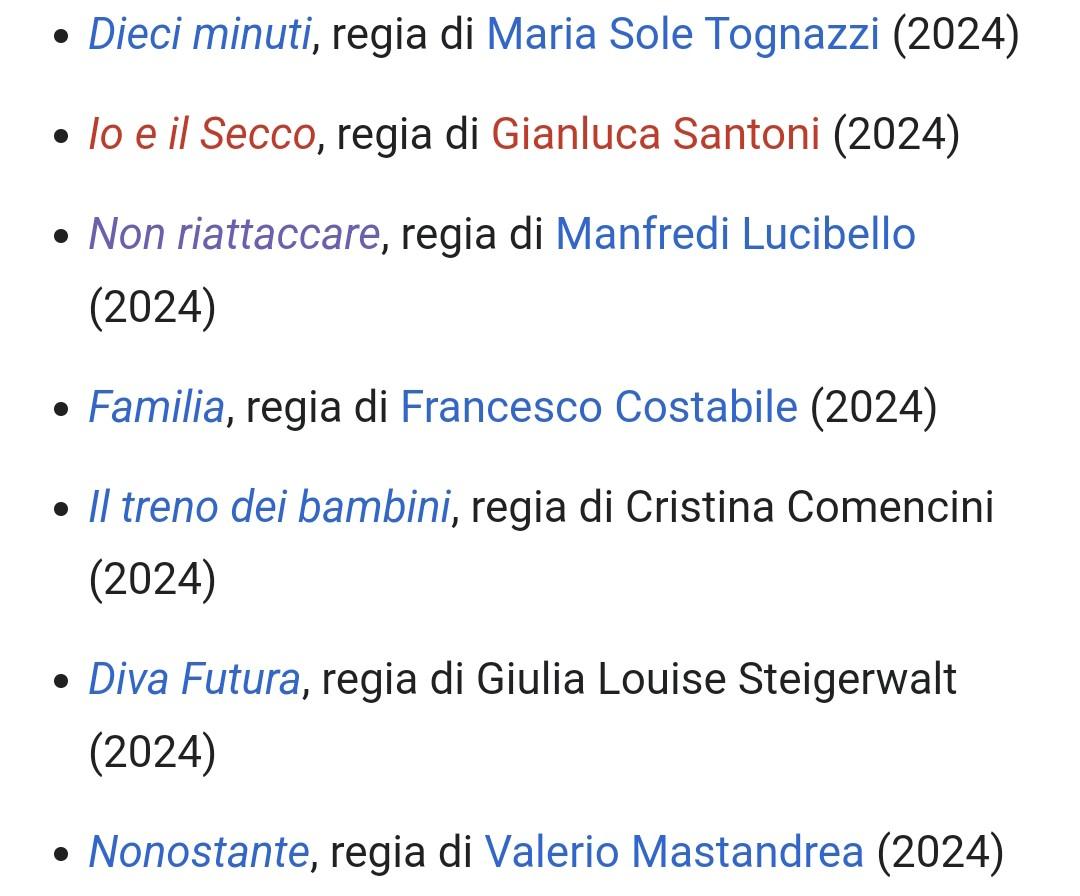Go to Manfredi Lucibello's page
Viewport: 1080px width, 896px height.
tap(735, 233)
